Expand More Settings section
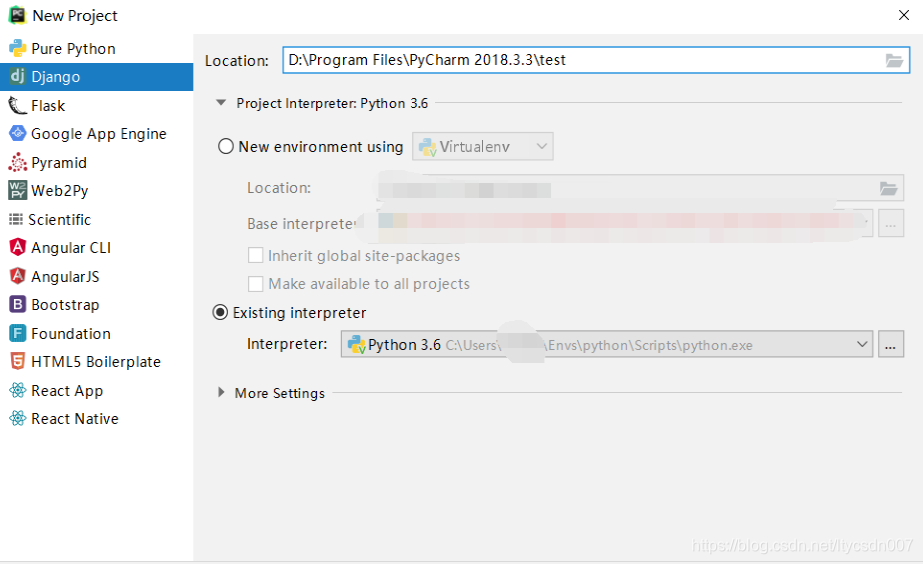This screenshot has width=923, height=564. tap(221, 392)
